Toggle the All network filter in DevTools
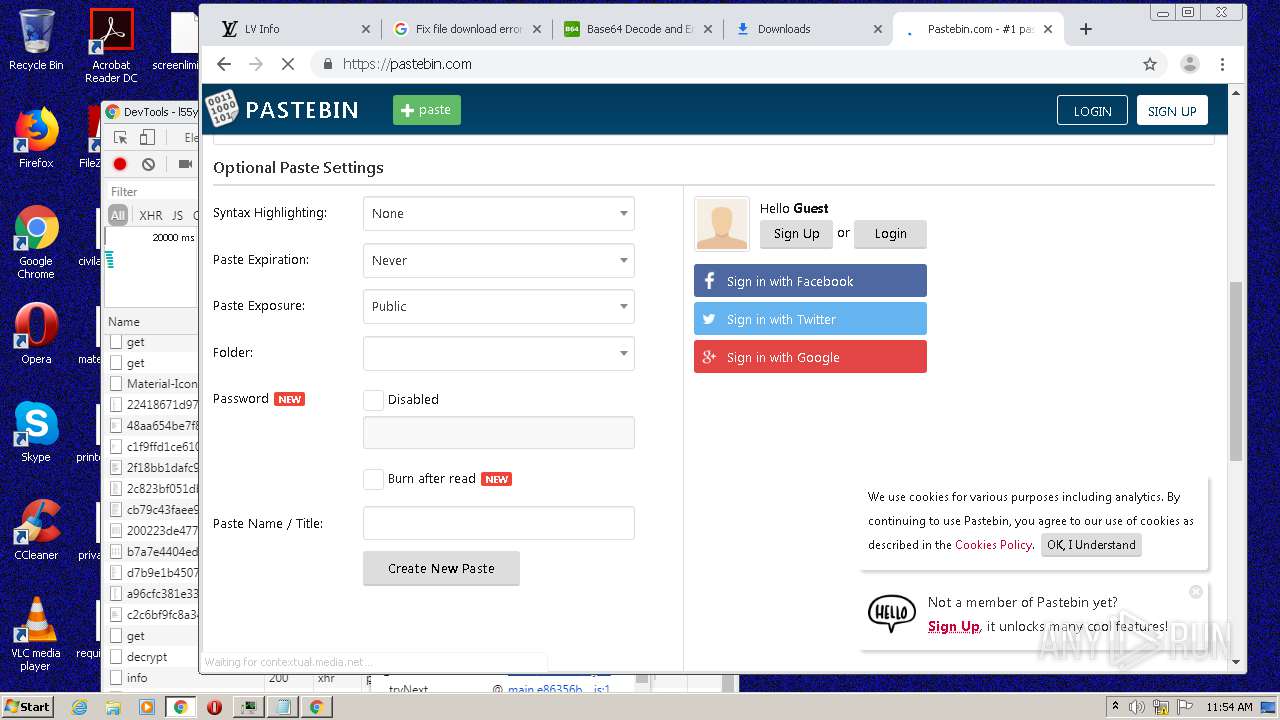This screenshot has height=720, width=1280. coord(118,215)
